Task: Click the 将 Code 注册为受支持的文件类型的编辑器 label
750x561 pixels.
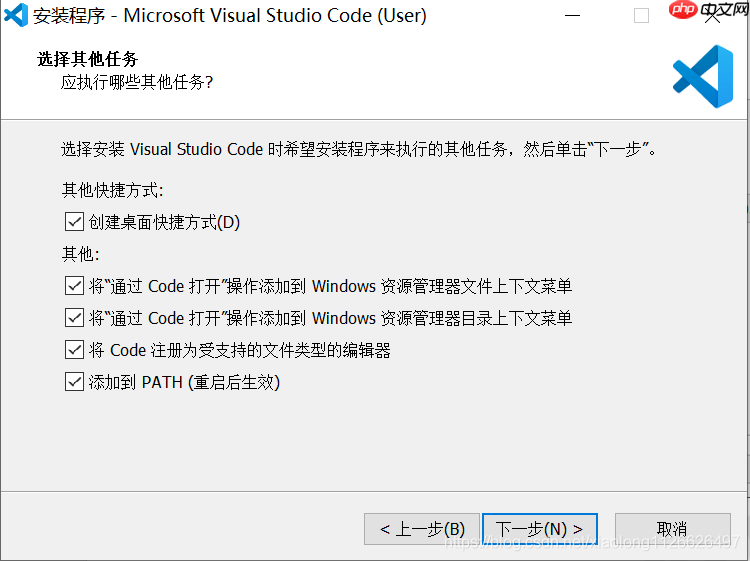Action: click(x=240, y=351)
